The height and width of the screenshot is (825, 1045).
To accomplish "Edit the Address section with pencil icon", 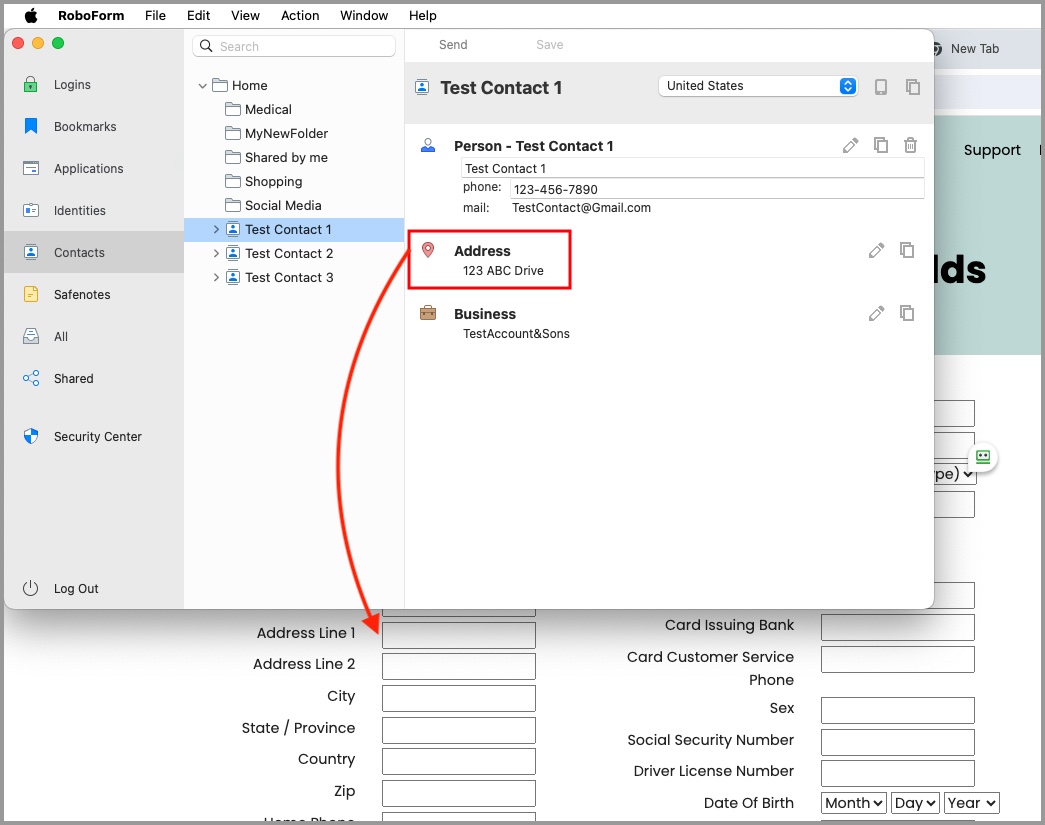I will point(876,251).
